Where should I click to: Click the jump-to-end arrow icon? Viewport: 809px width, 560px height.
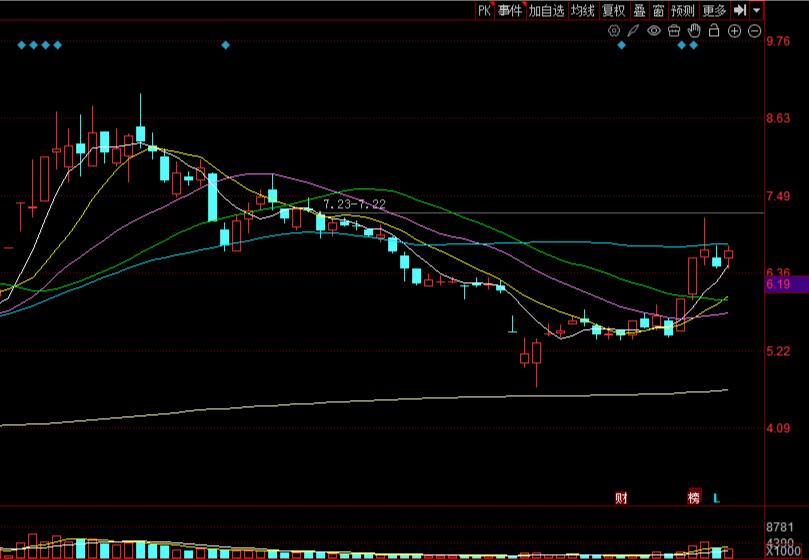(x=740, y=10)
